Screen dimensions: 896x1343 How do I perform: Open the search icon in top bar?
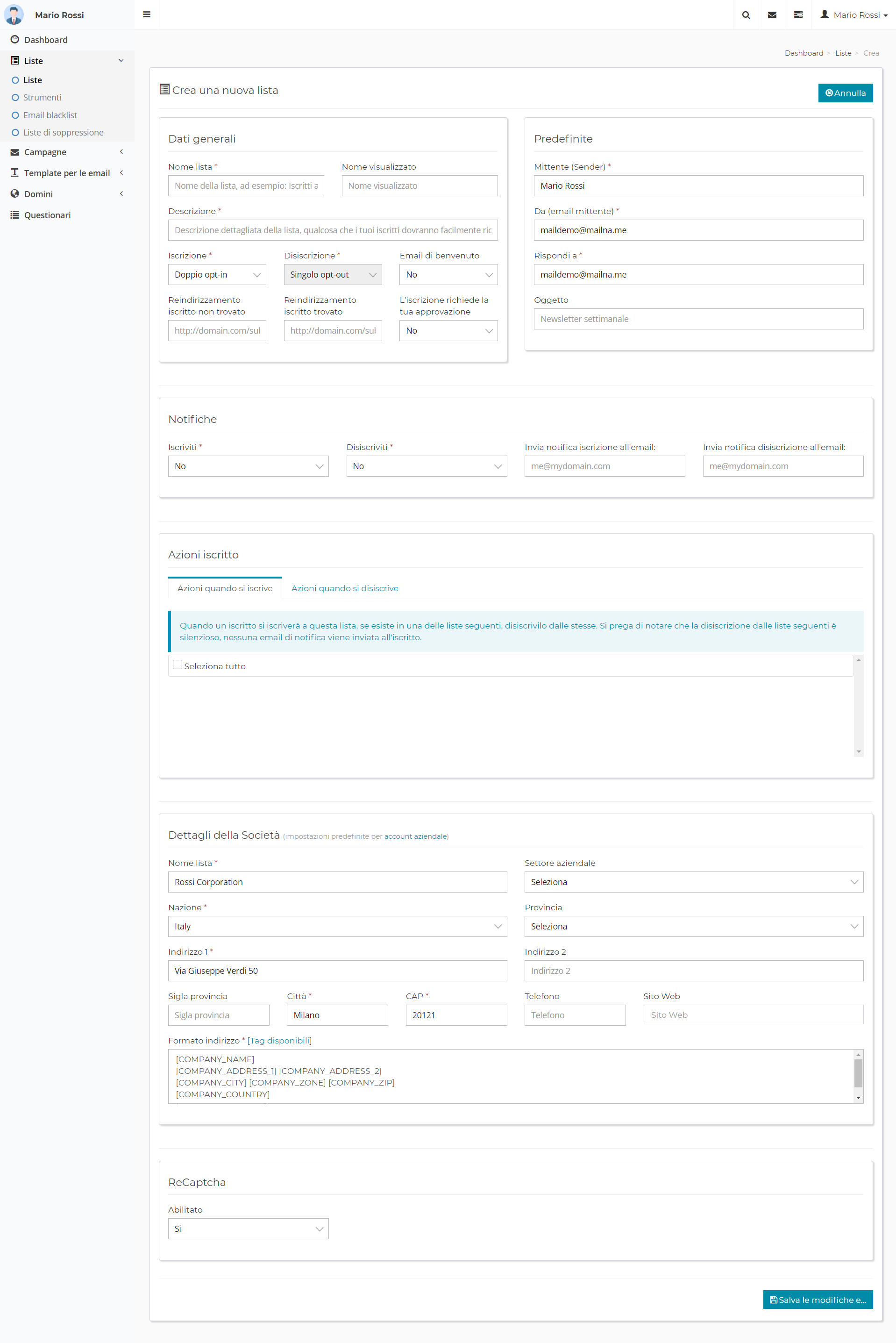746,15
